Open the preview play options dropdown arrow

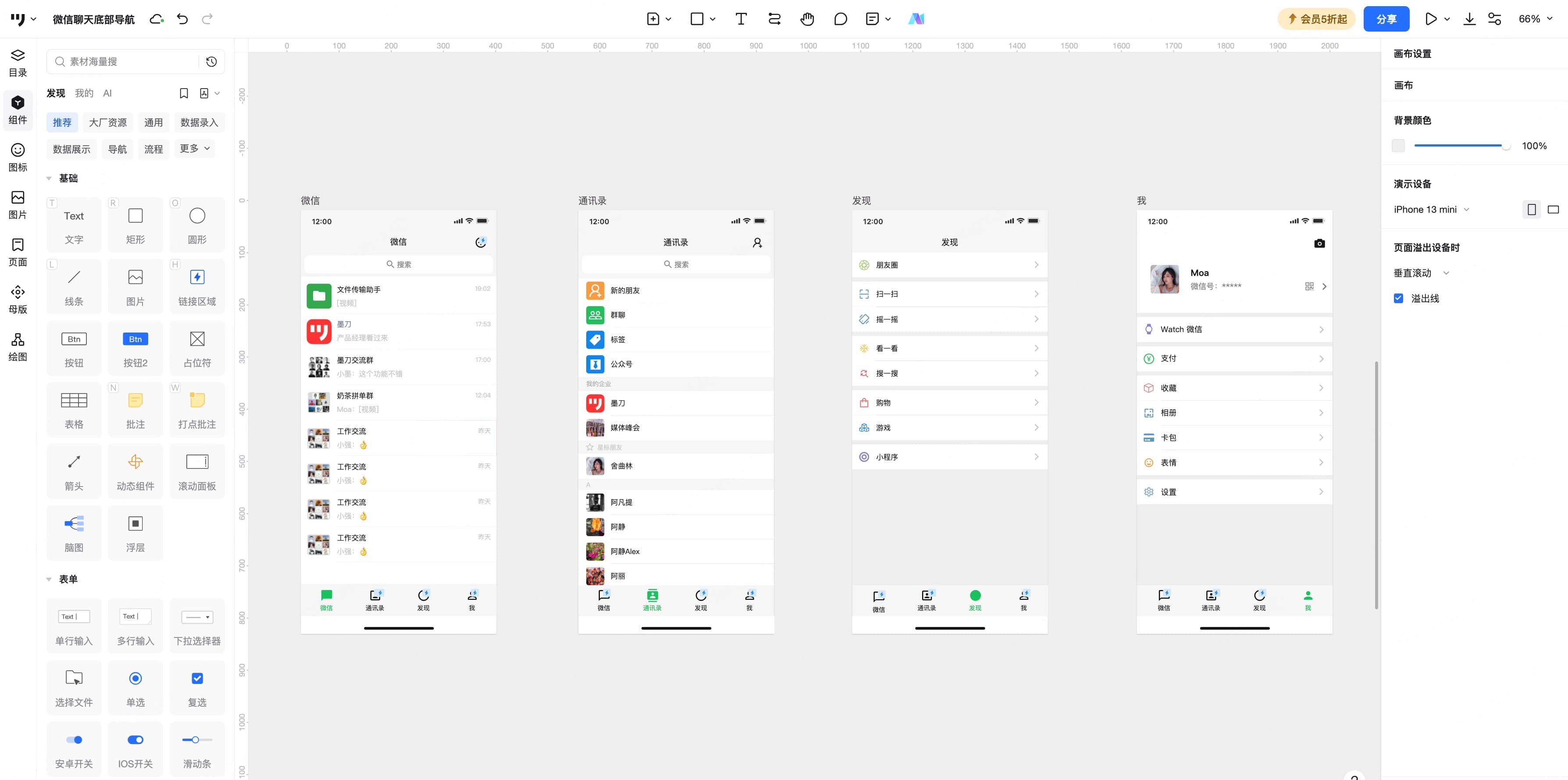tap(1447, 19)
